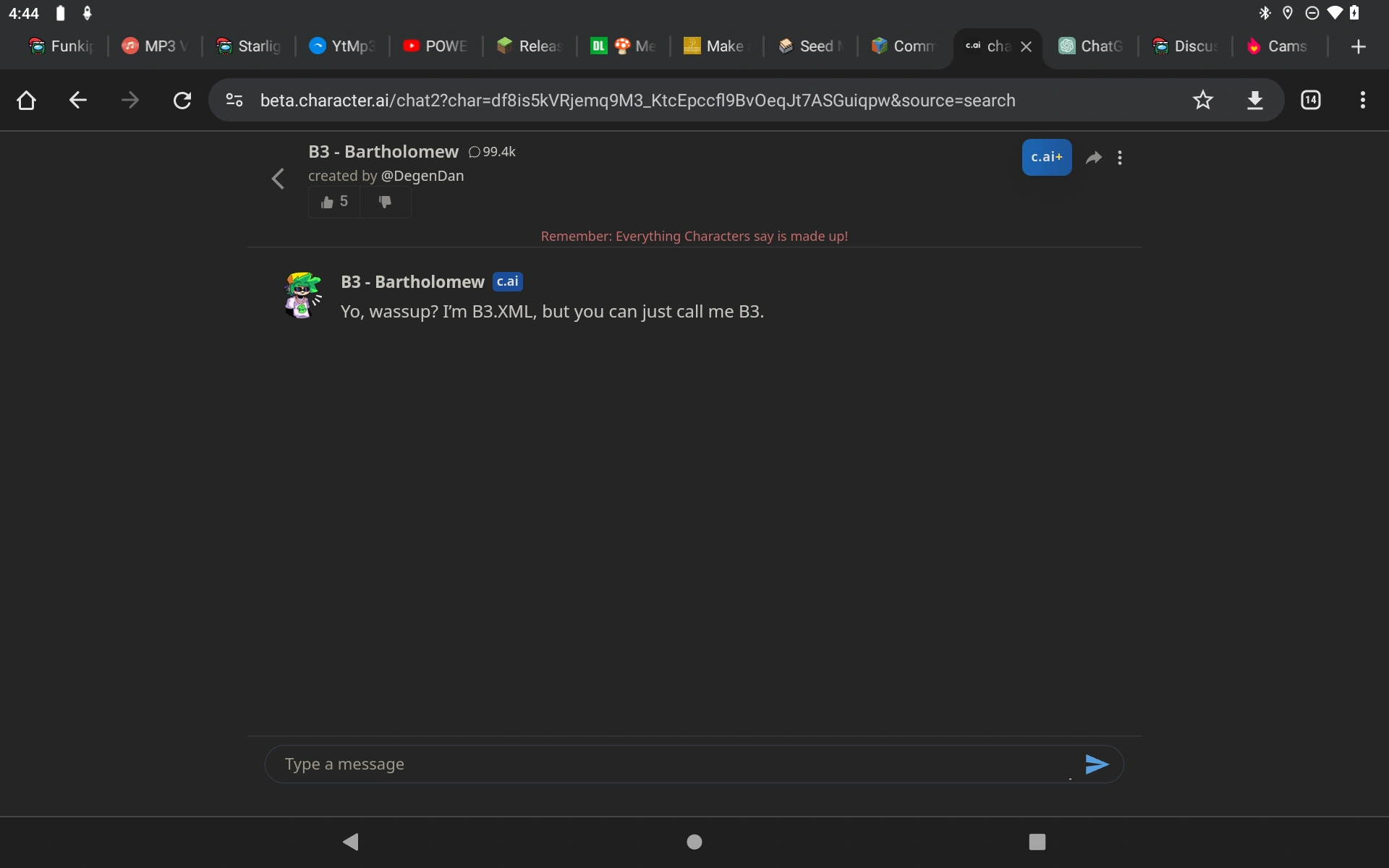Image resolution: width=1389 pixels, height=868 pixels.
Task: Open the tab switcher showing 14
Action: [x=1310, y=100]
